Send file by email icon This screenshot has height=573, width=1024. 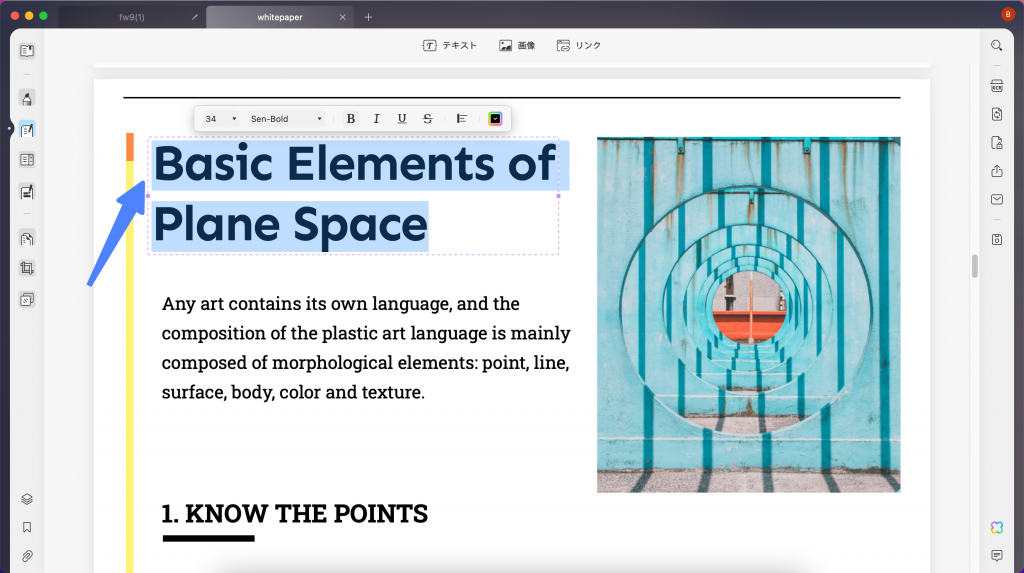click(996, 199)
